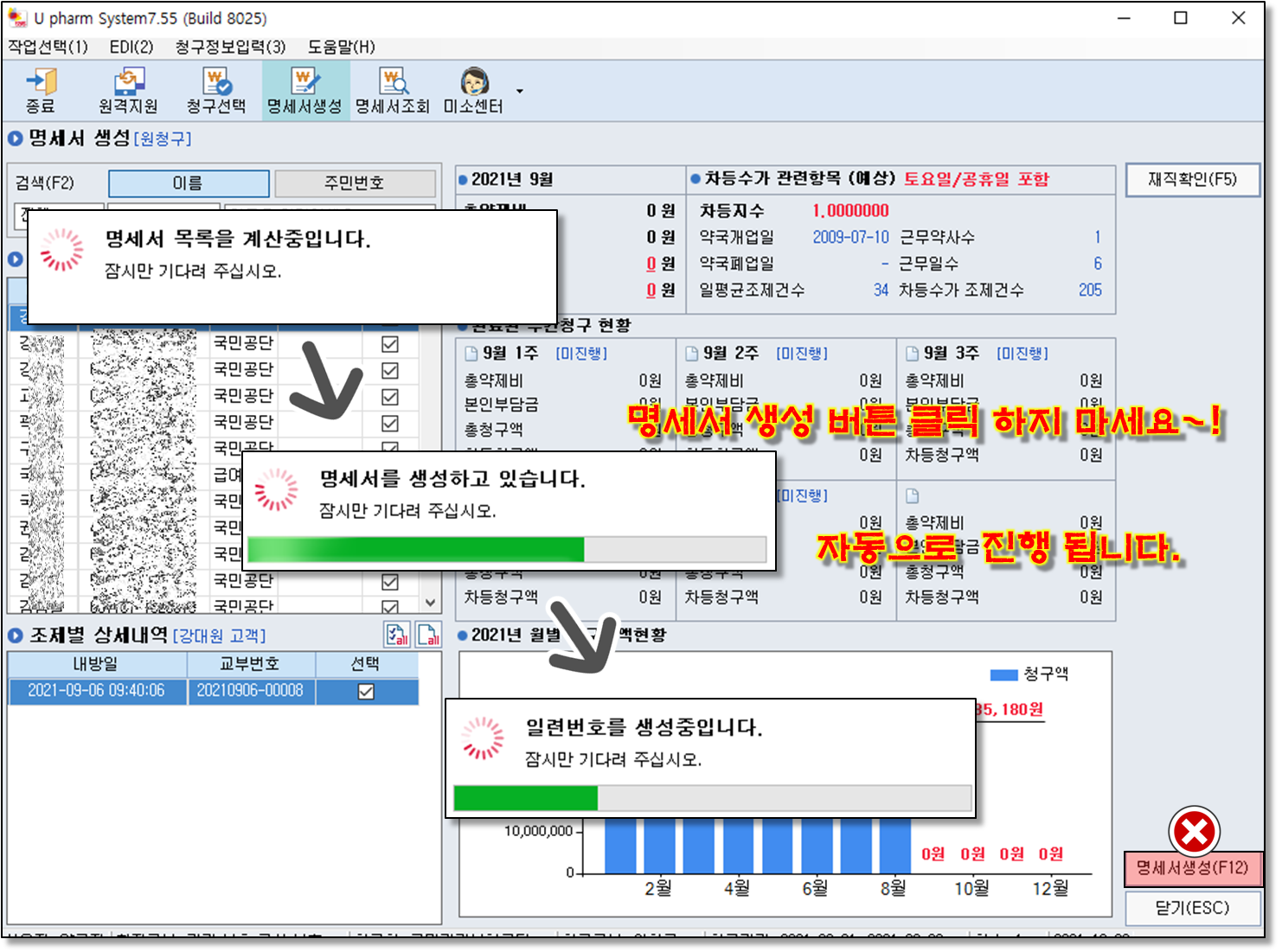The width and height of the screenshot is (1282, 952).
Task: Open the 미소센터 support agent icon
Action: click(x=473, y=90)
